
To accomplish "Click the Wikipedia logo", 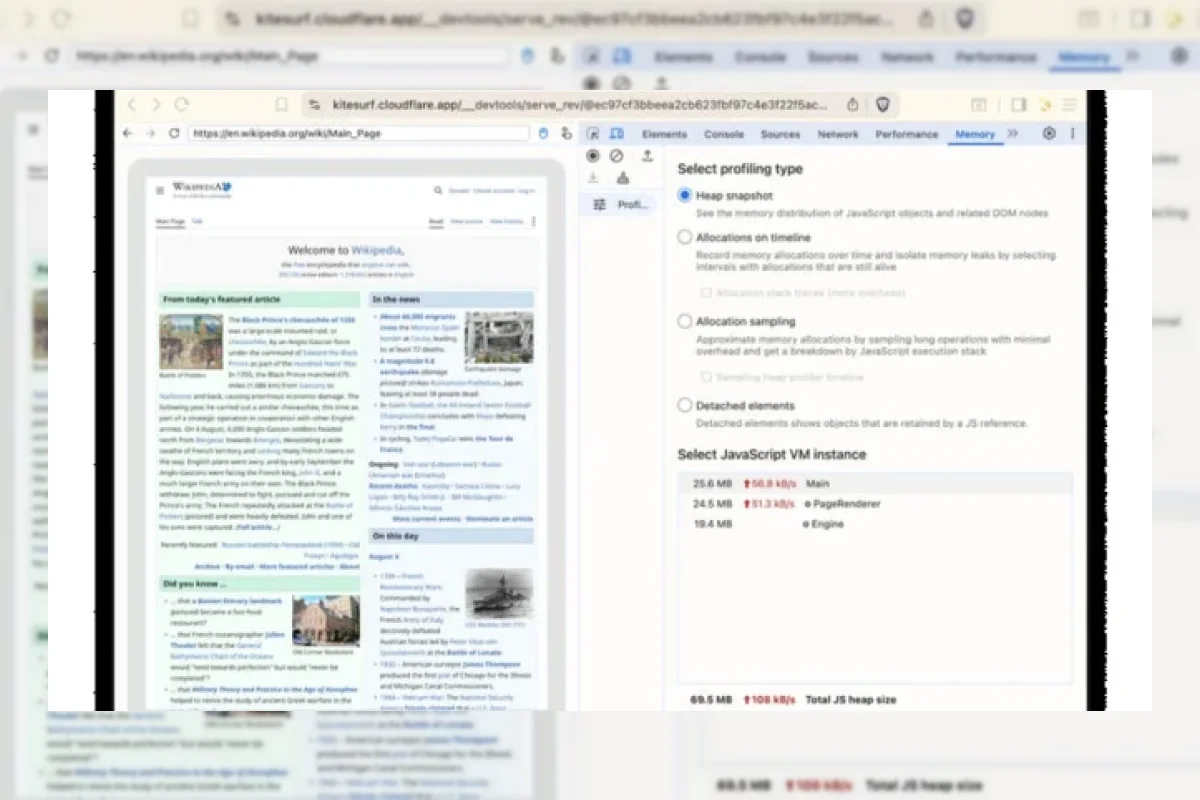I will pyautogui.click(x=201, y=188).
